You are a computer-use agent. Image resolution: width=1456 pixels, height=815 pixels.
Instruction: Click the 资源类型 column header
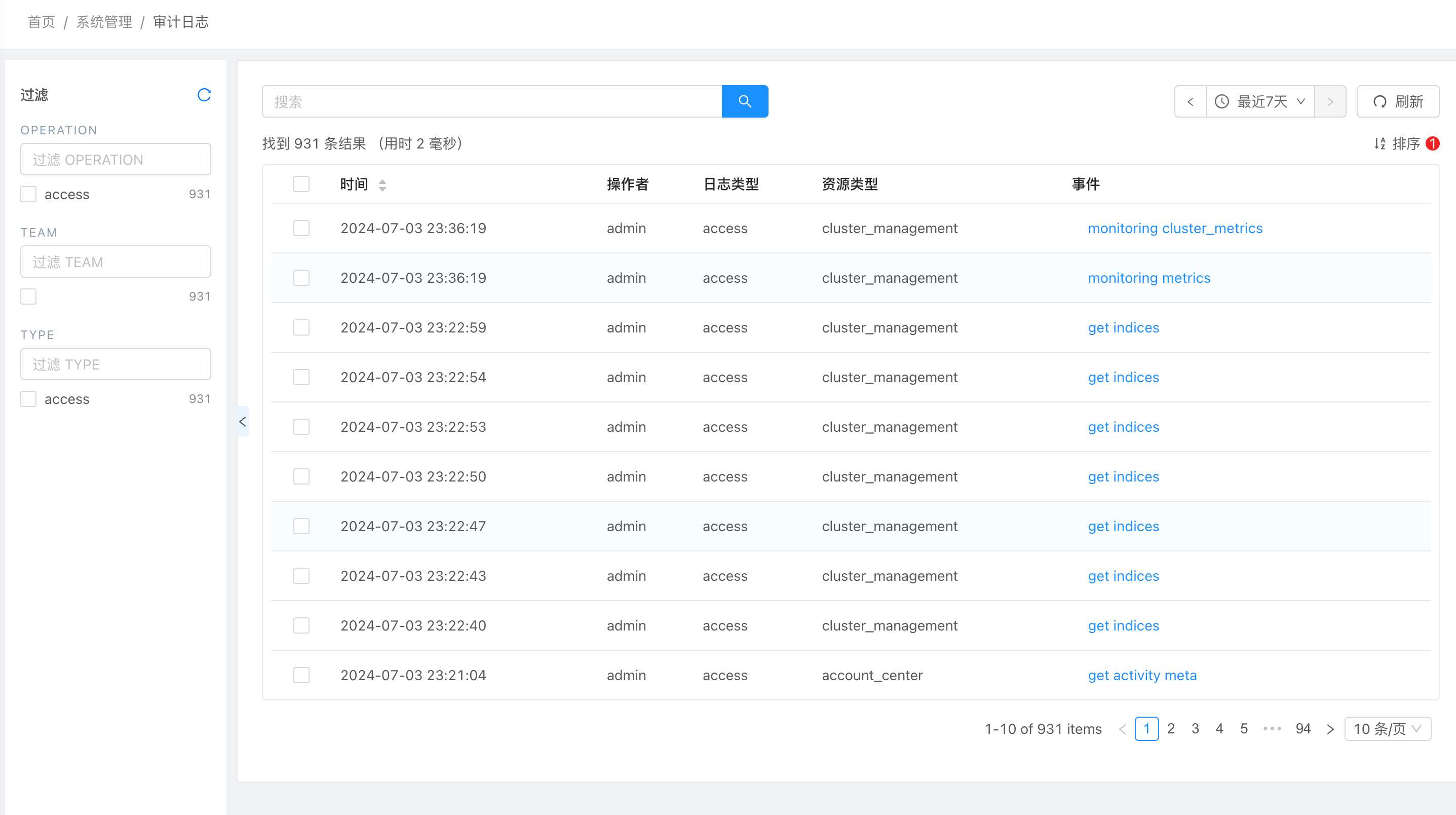[x=850, y=184]
